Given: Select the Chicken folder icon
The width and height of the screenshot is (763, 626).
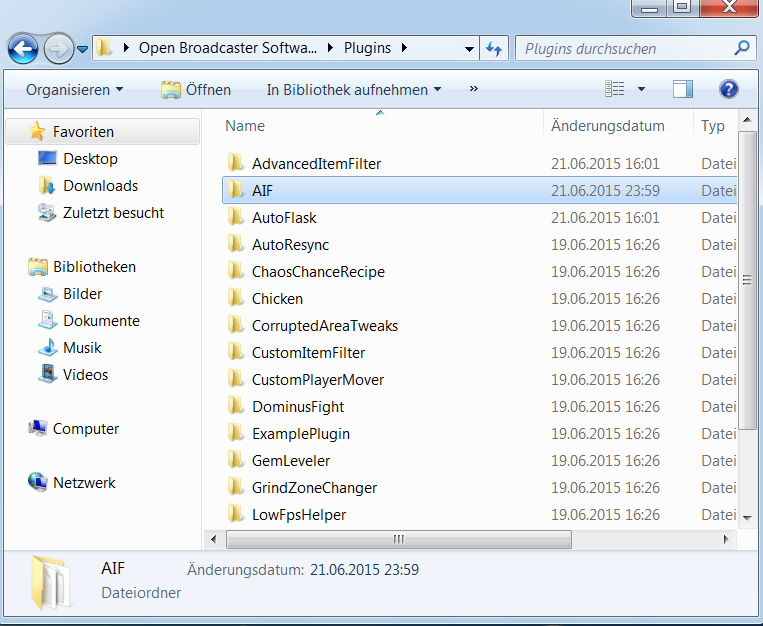Looking at the screenshot, I should click(x=236, y=298).
